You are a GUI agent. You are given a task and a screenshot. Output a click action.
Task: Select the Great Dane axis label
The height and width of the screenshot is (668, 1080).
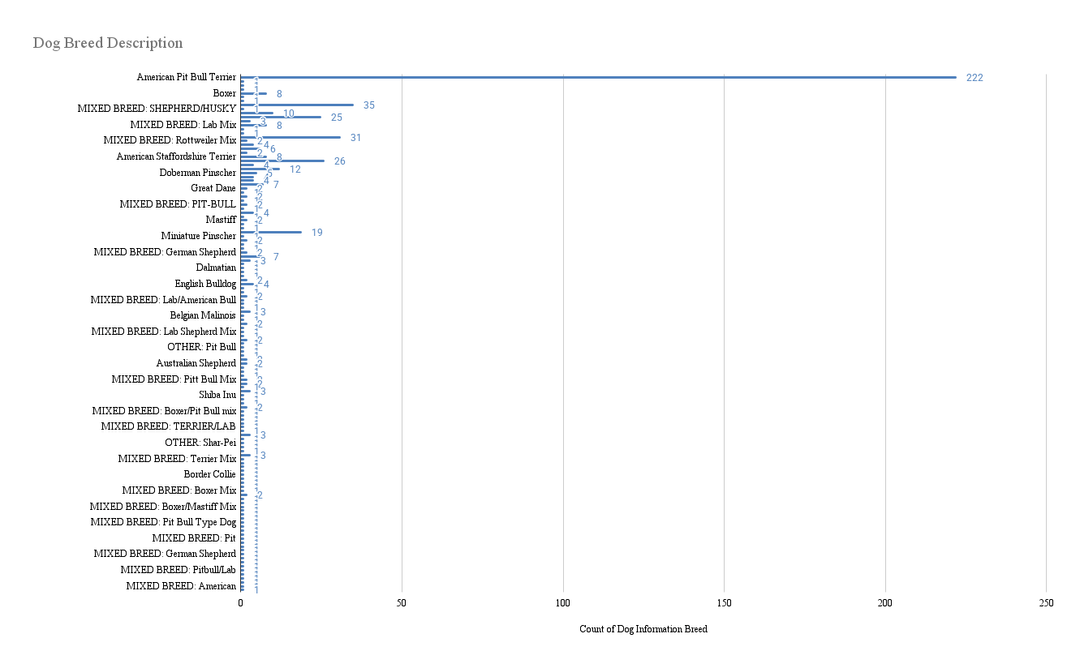[x=213, y=188]
